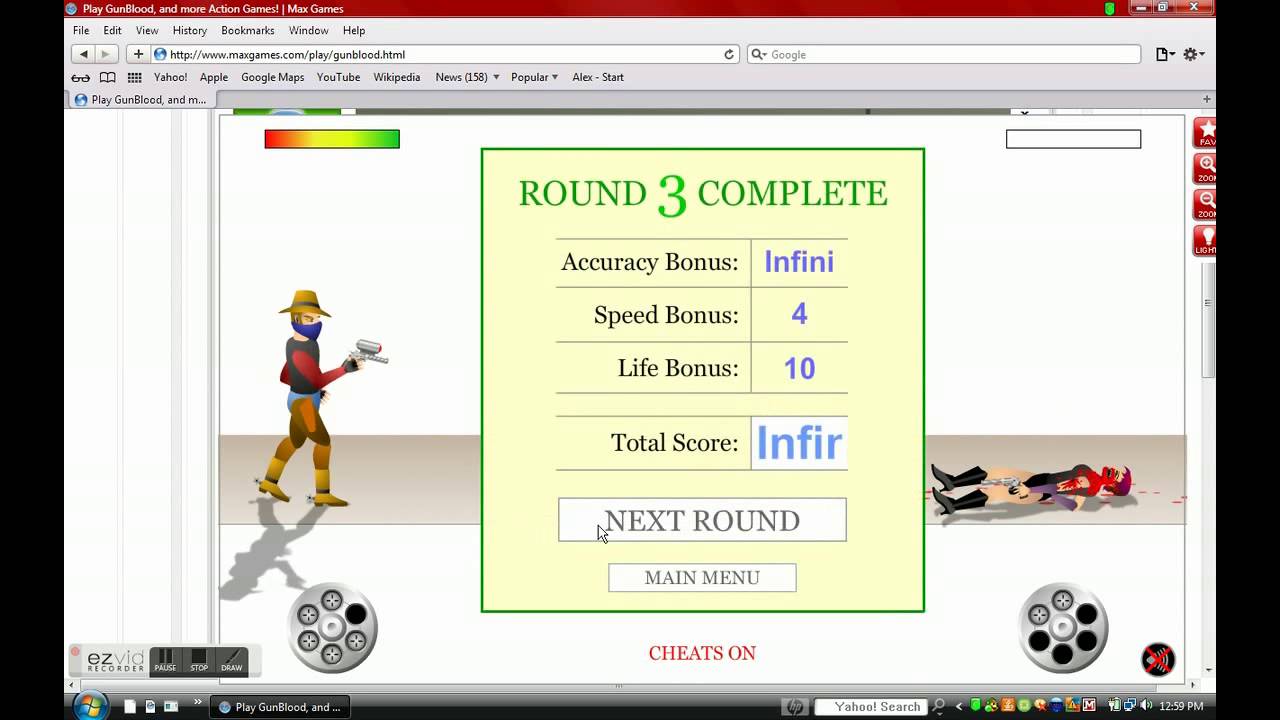Viewport: 1280px width, 720px height.
Task: Expand the News (158) bookmarks folder
Action: point(467,77)
